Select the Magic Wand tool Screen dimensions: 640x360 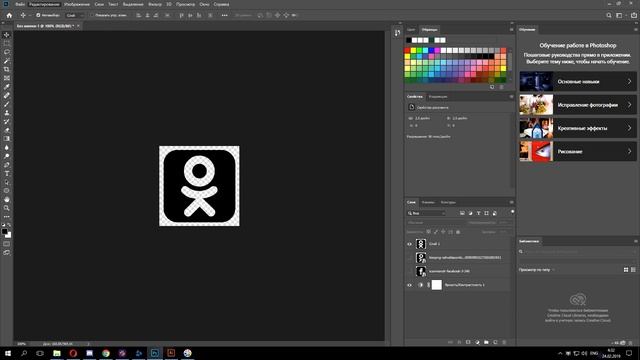click(x=7, y=61)
